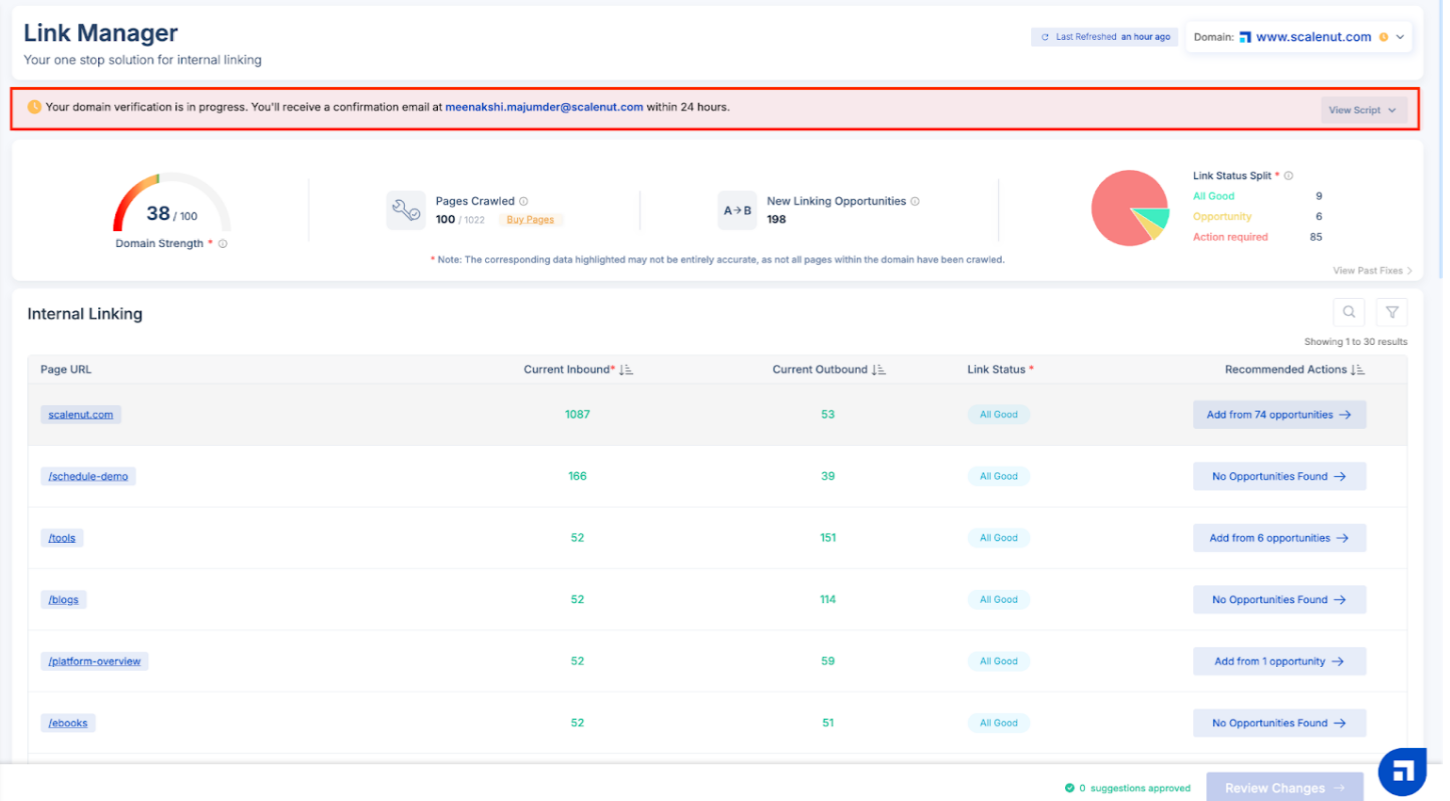Click info icon next to Domain Strength
1450x801 pixels.
click(223, 244)
